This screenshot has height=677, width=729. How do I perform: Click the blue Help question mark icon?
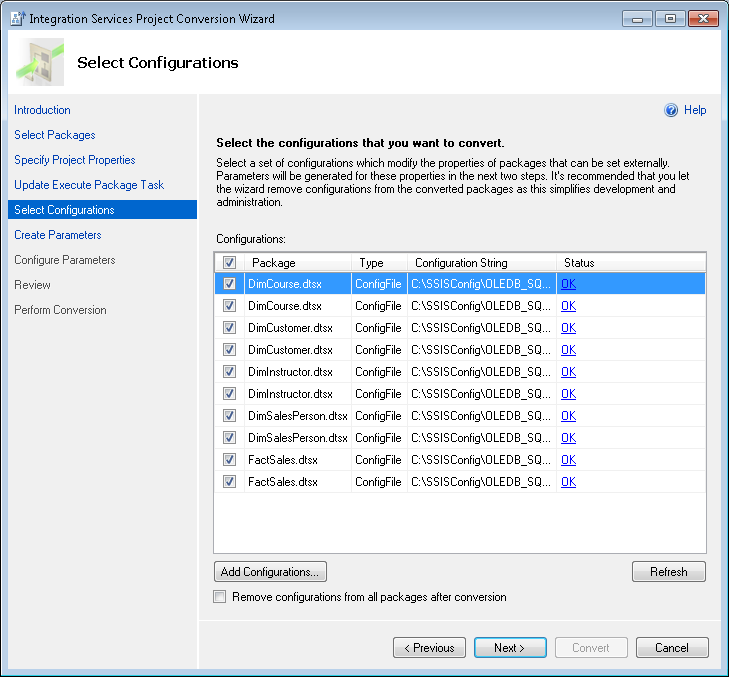[x=671, y=111]
